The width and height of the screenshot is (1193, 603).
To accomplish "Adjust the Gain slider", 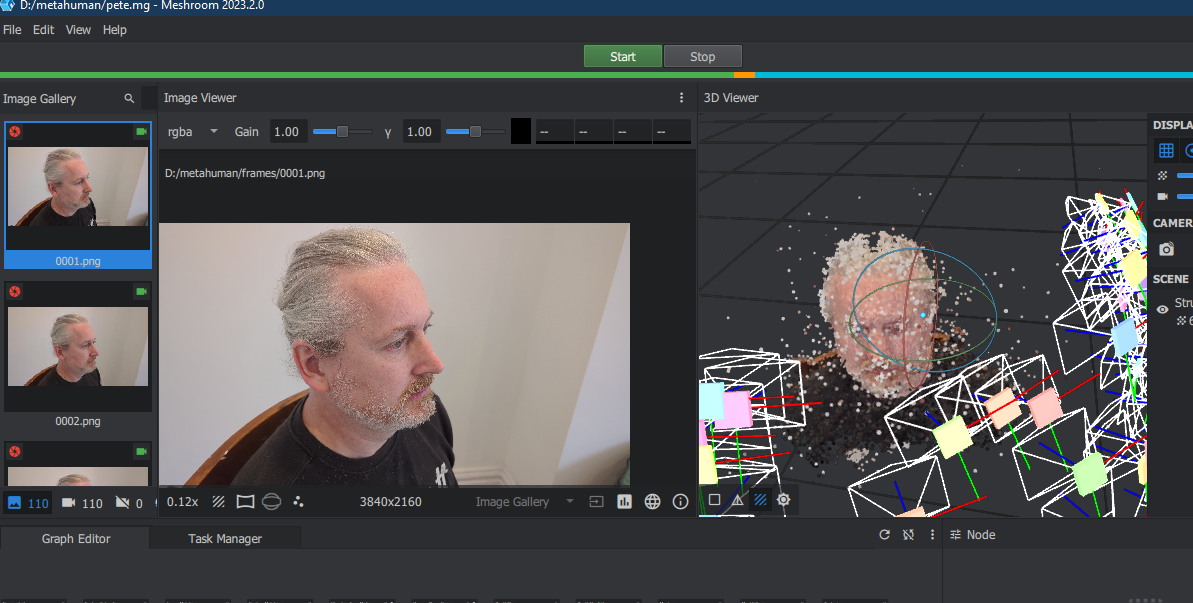I will [342, 132].
